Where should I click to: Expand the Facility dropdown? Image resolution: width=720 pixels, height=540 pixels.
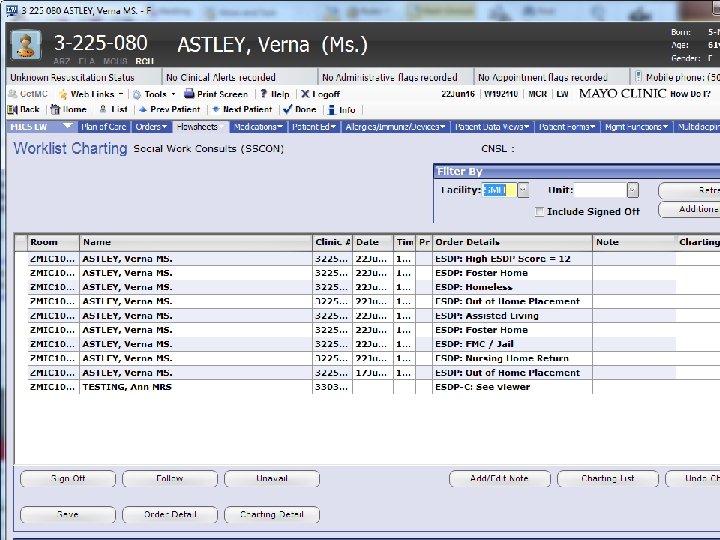pos(522,190)
